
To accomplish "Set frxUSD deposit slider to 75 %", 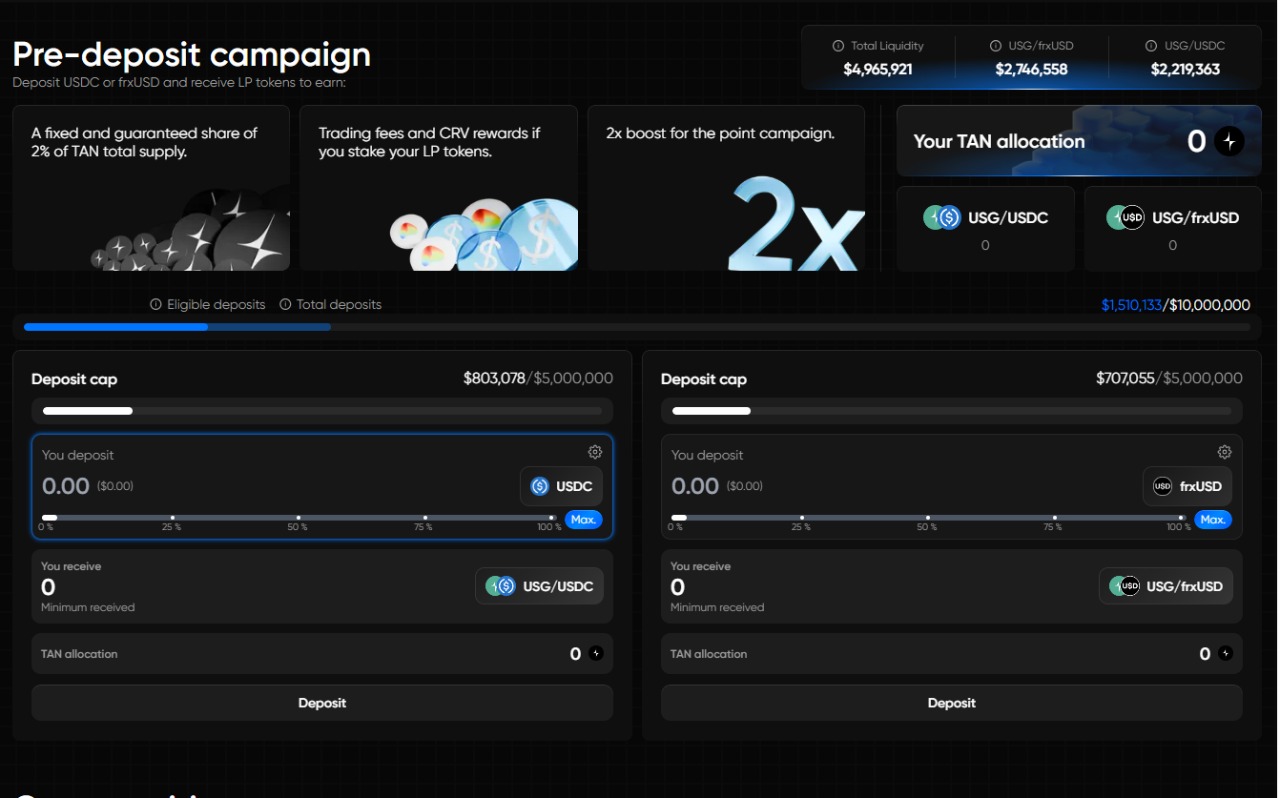I will point(1053,518).
